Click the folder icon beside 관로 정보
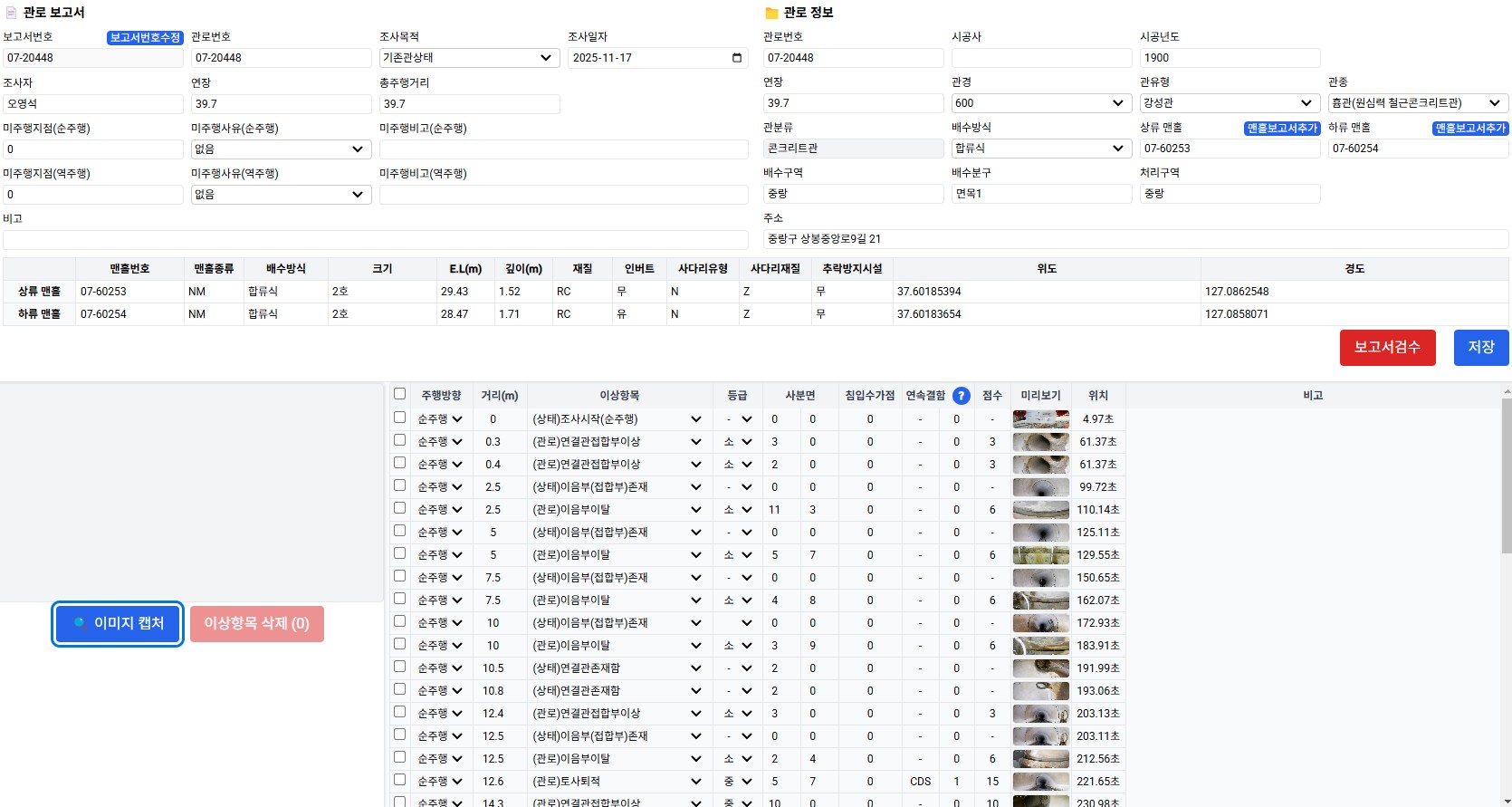This screenshot has height=807, width=1512. (771, 13)
